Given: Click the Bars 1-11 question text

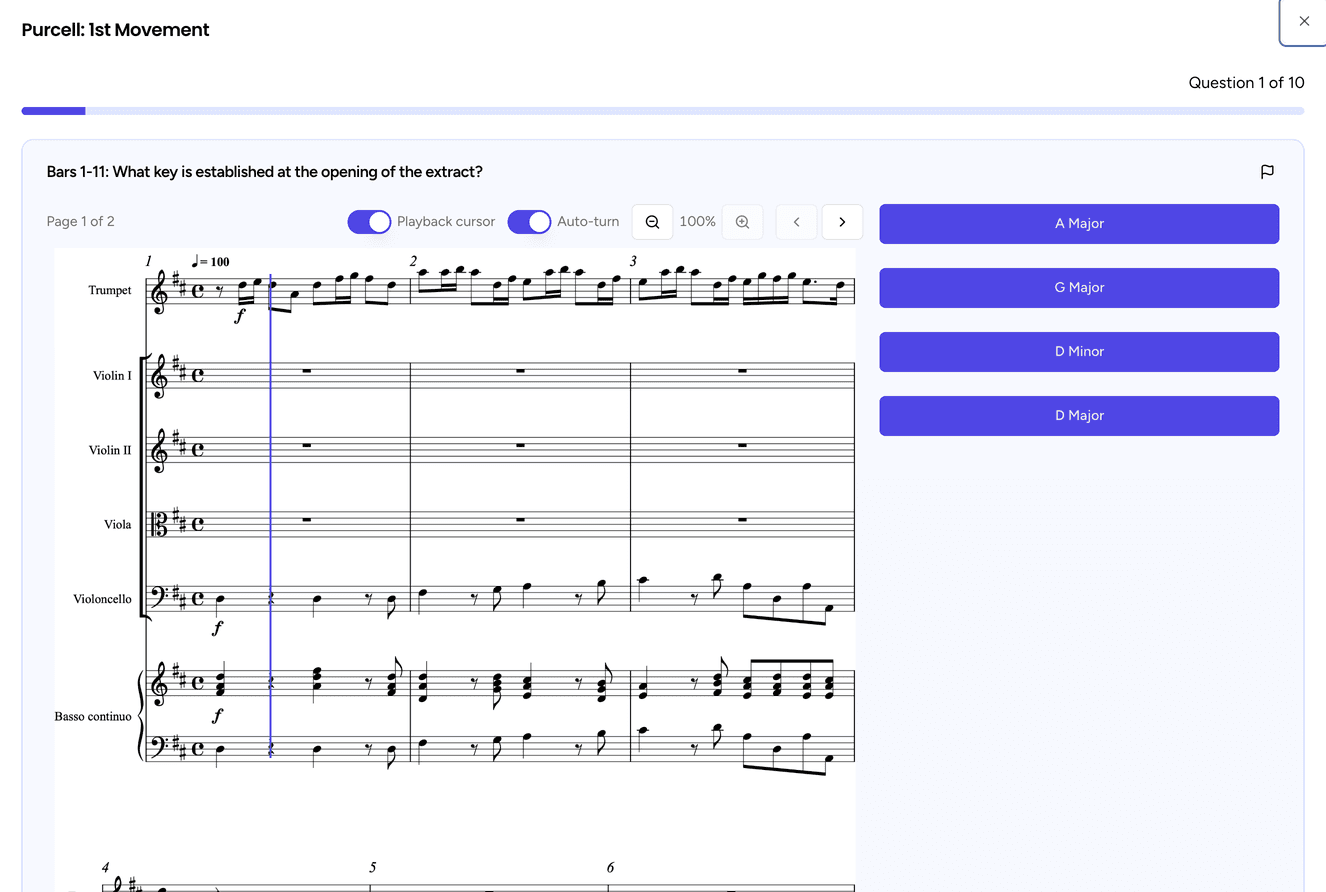Looking at the screenshot, I should (265, 172).
